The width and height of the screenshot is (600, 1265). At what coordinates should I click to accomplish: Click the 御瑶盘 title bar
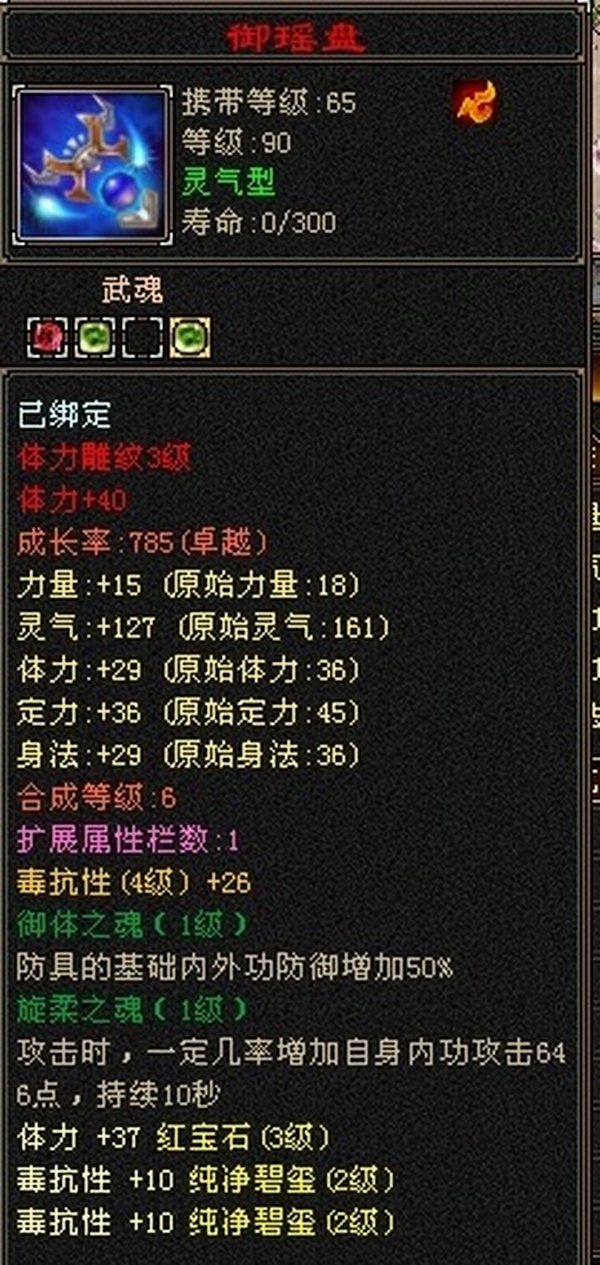[x=294, y=37]
